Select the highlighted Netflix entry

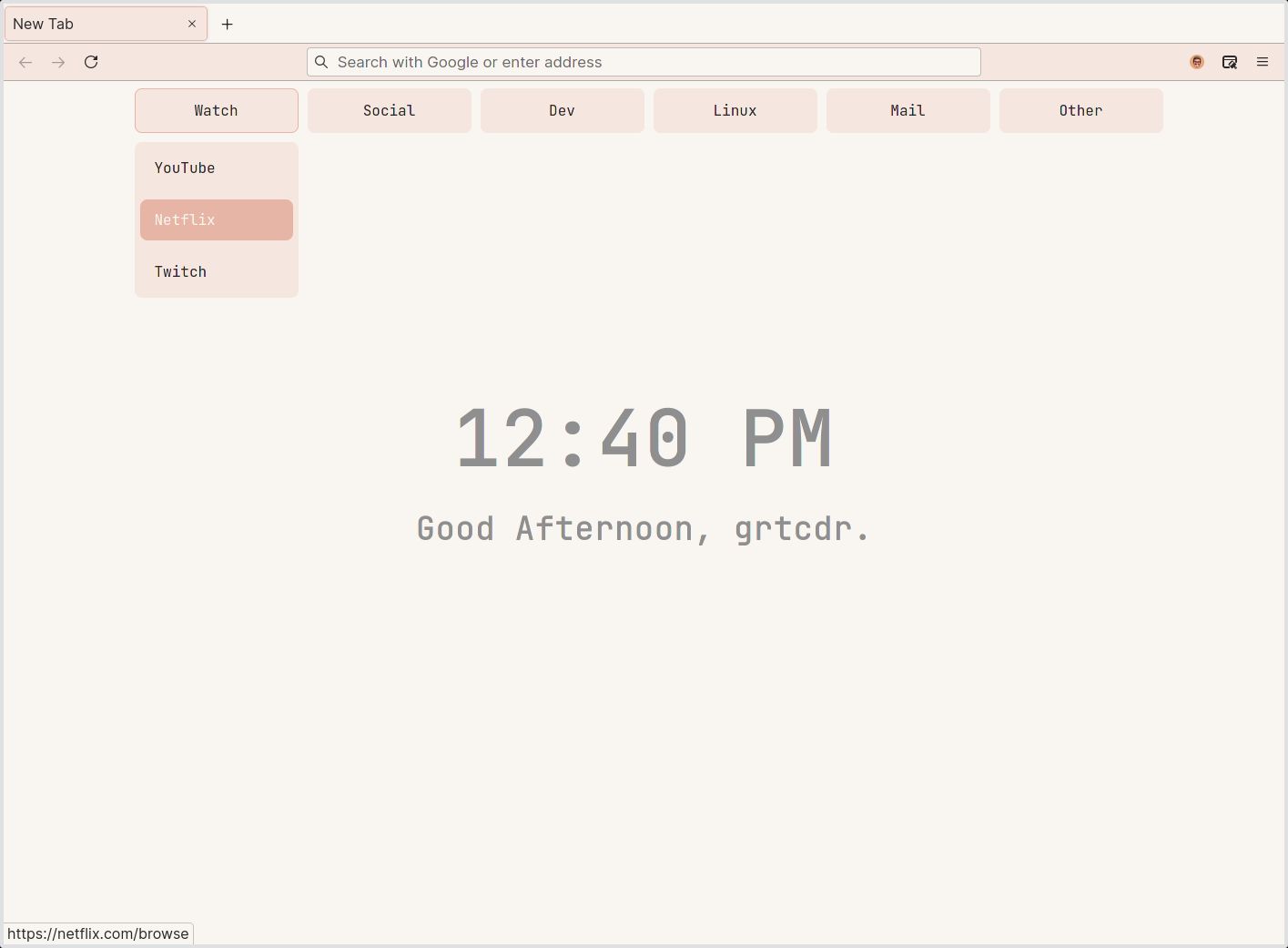[x=216, y=219]
